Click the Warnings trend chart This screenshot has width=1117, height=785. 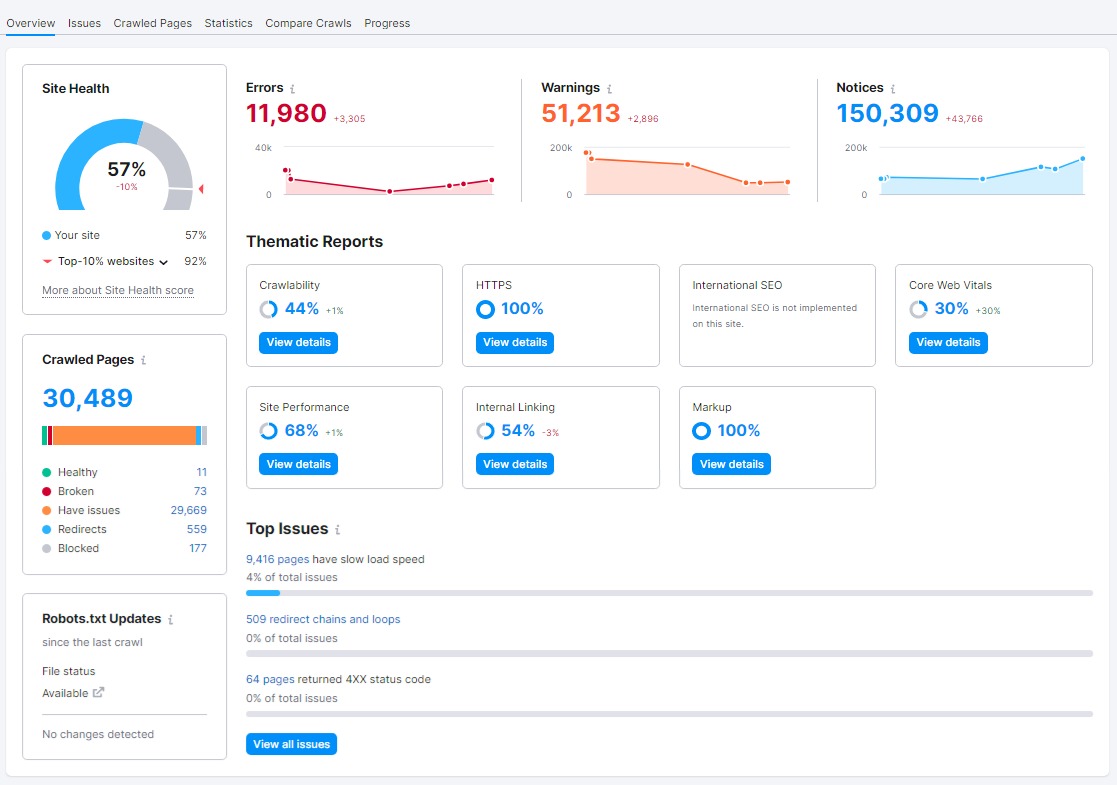pos(687,173)
